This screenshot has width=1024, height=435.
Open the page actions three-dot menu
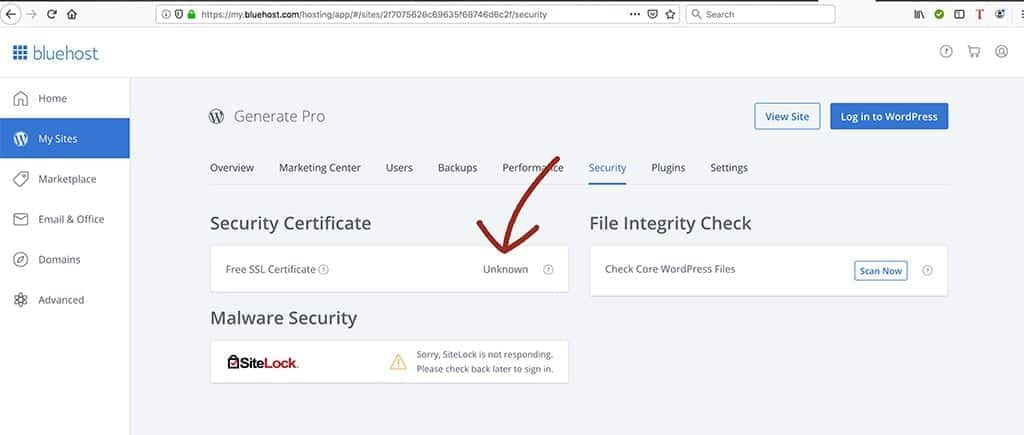(635, 15)
